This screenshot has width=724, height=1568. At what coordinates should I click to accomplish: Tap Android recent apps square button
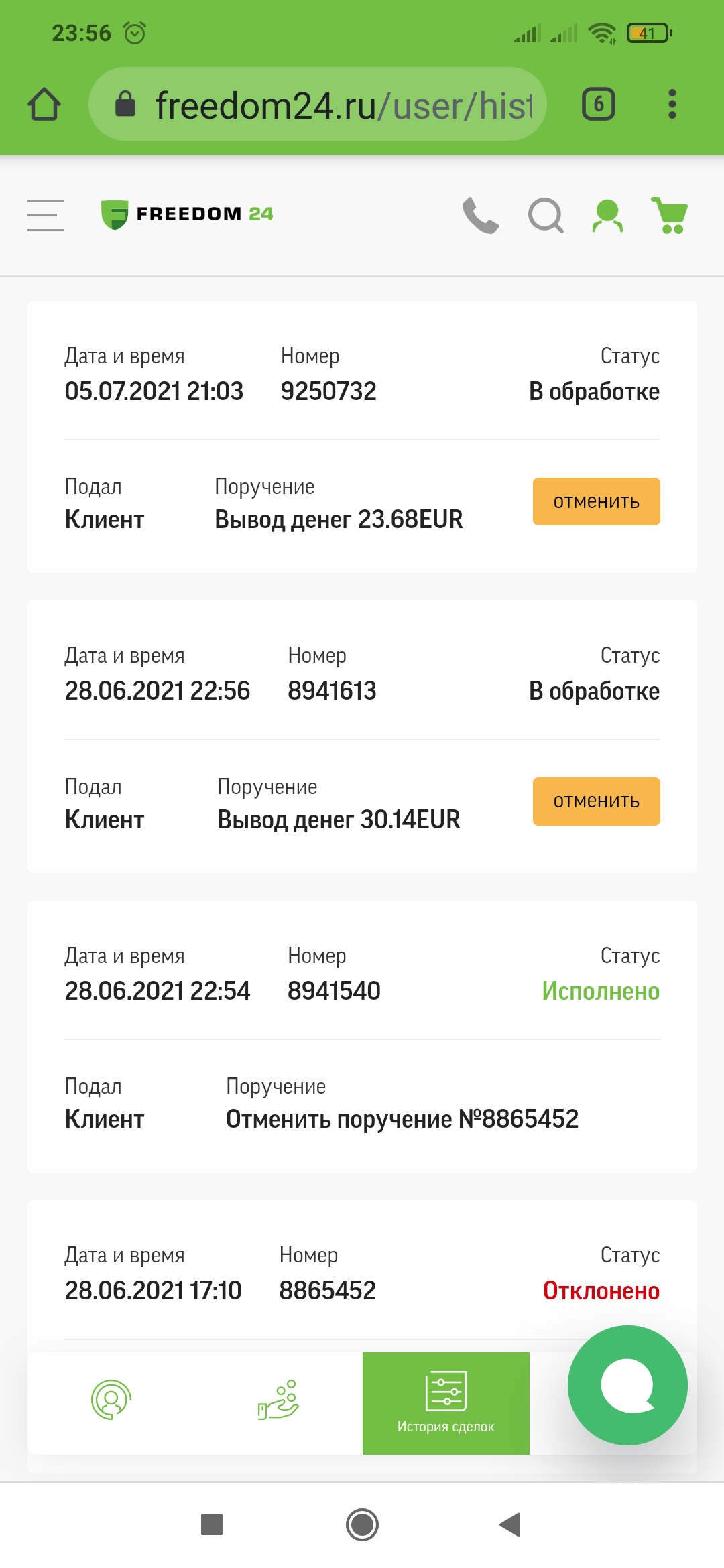coord(212,1524)
